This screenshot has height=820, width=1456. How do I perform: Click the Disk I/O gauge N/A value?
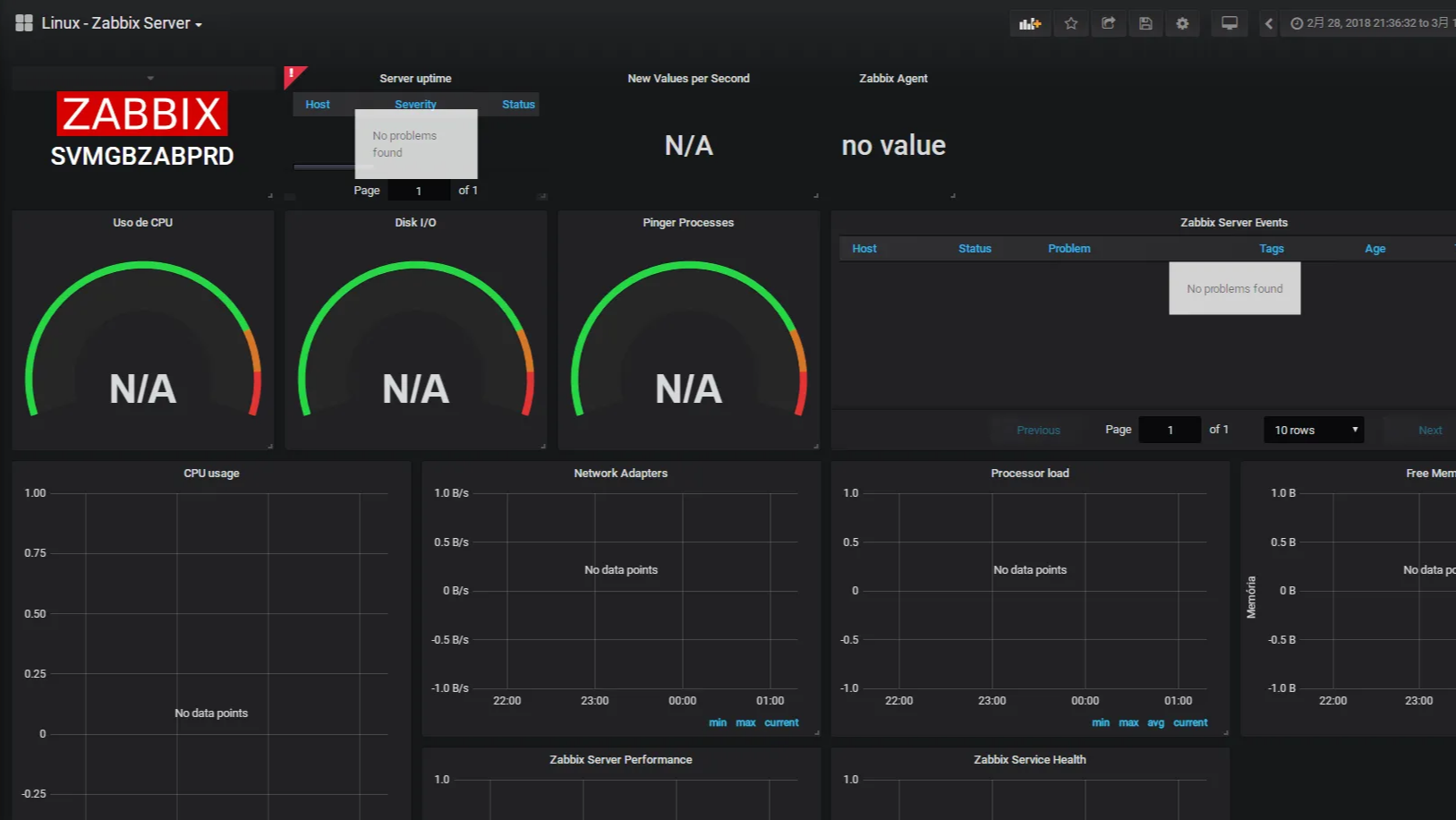click(415, 389)
